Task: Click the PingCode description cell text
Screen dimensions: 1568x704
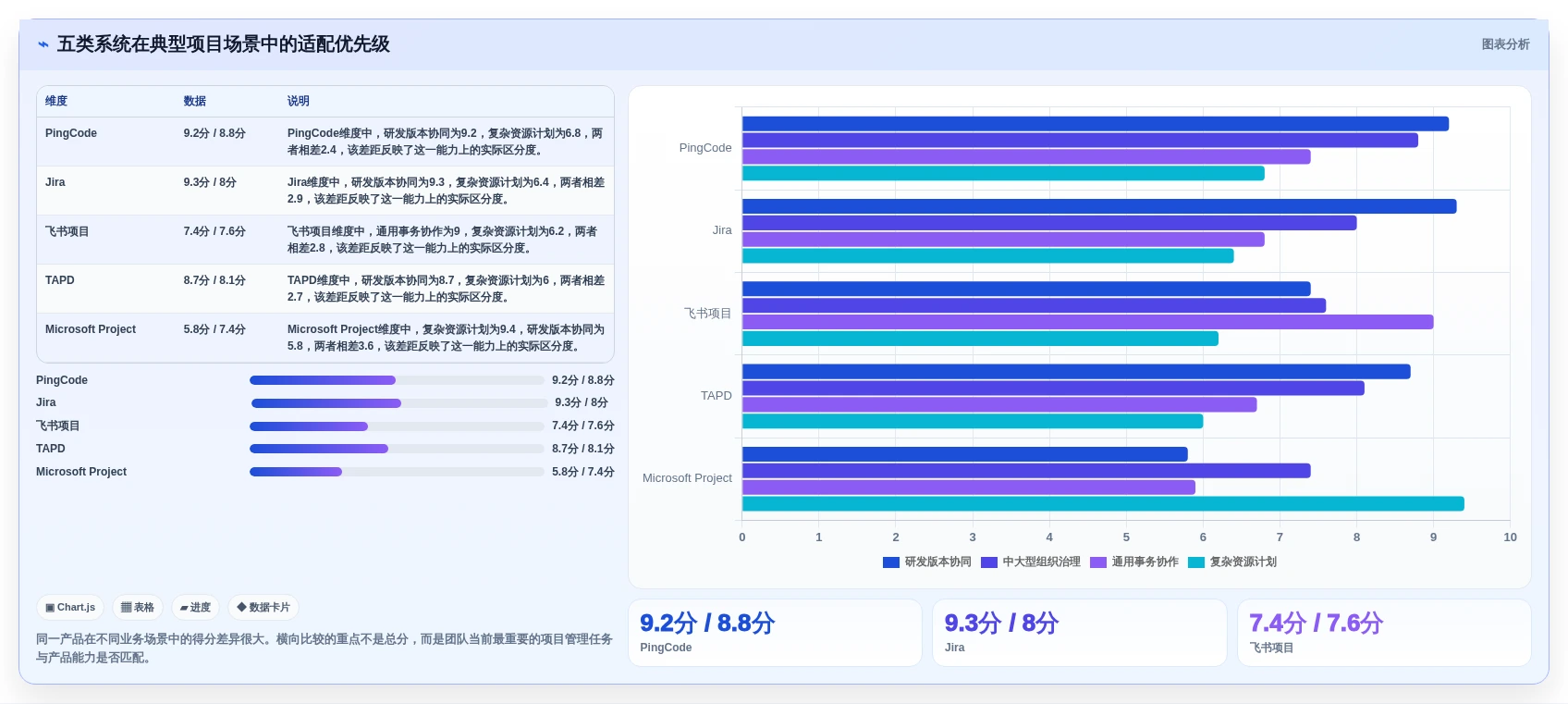Action: pyautogui.click(x=446, y=142)
